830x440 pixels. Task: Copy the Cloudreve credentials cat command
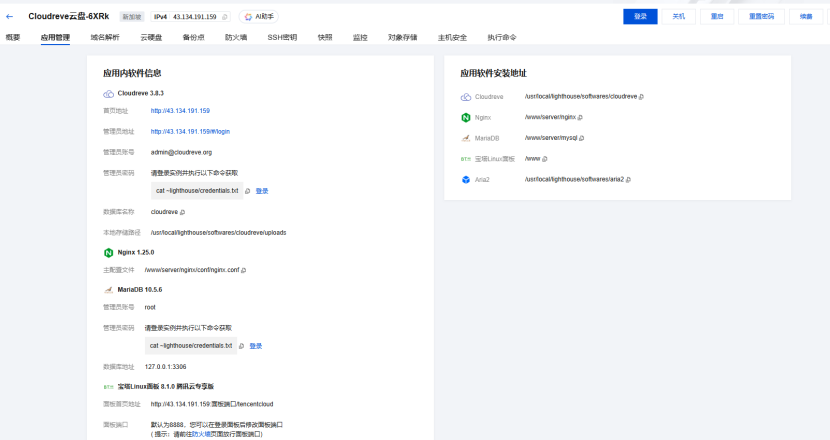(x=247, y=191)
